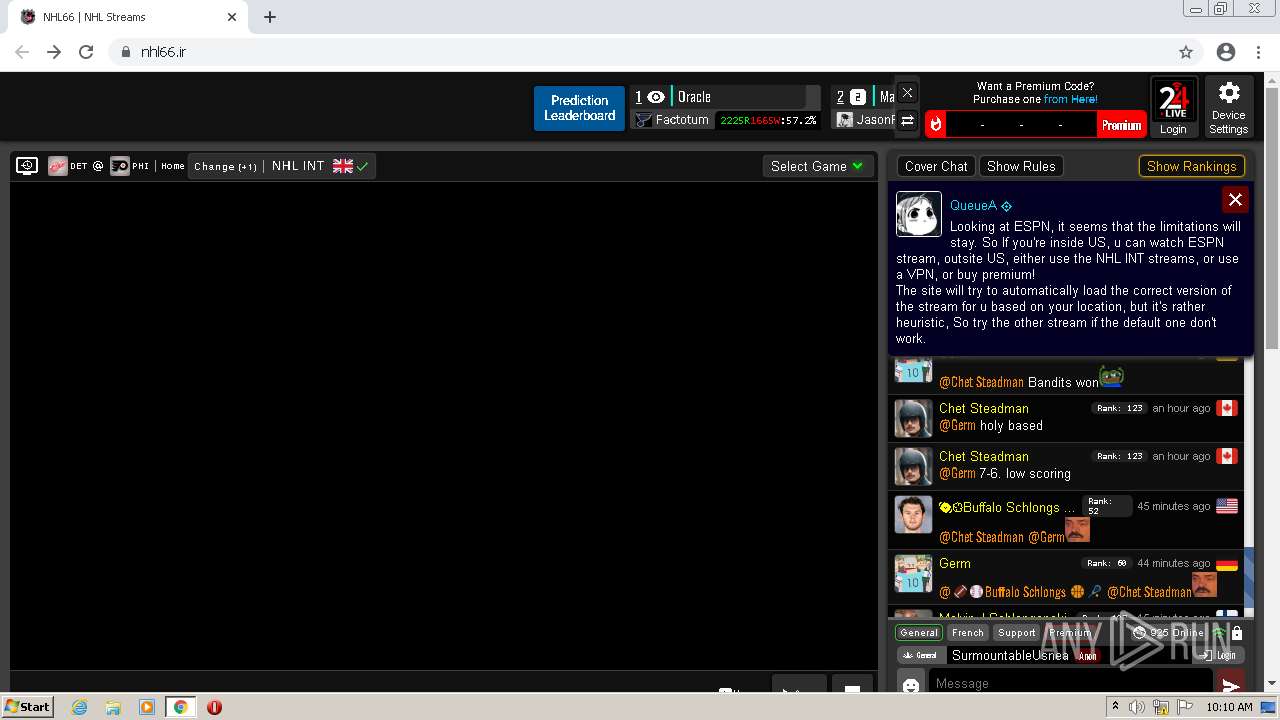The image size is (1280, 720).
Task: Click the 925 Online counter
Action: 1168,633
